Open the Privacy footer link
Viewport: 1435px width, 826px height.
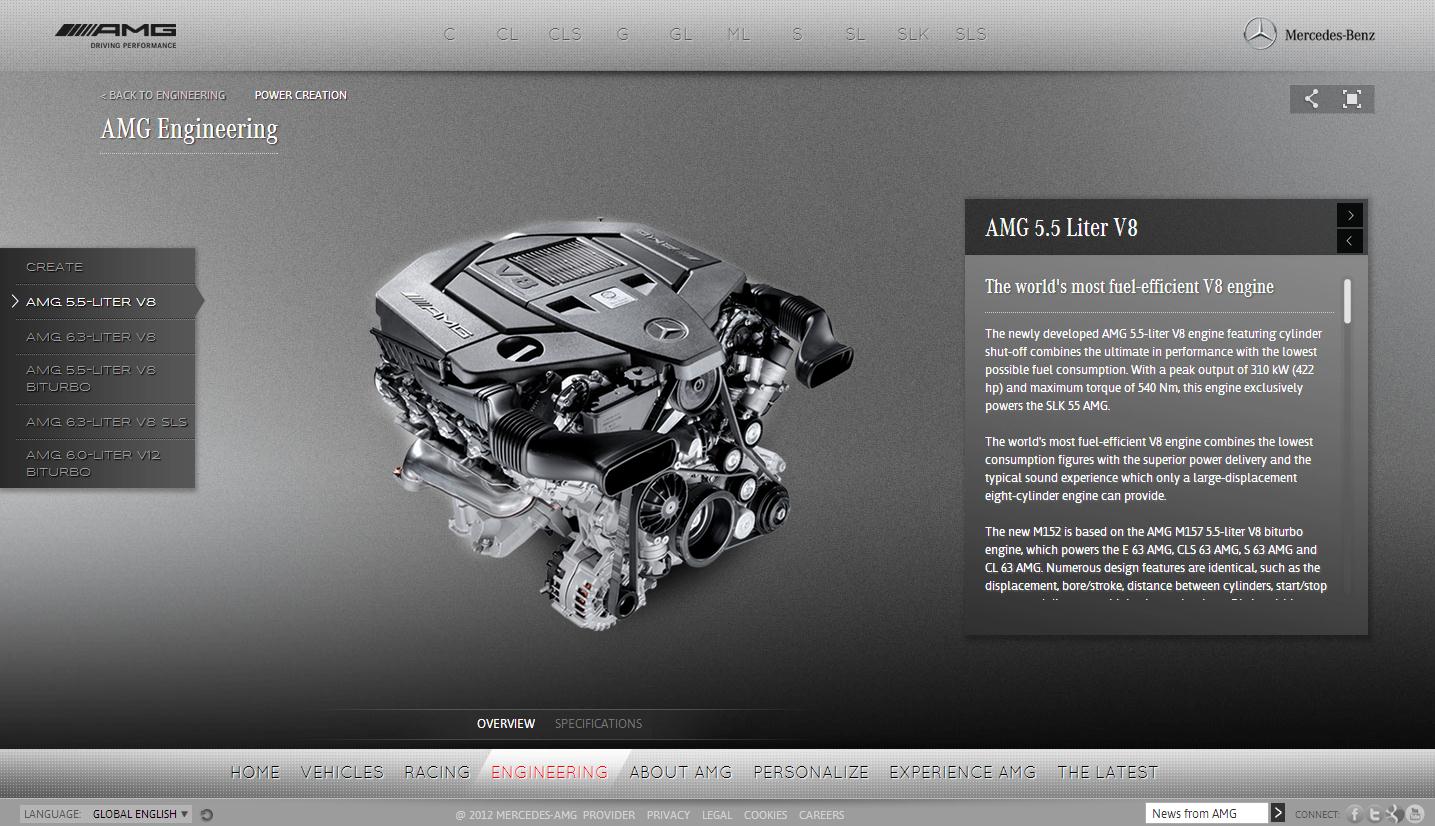[x=668, y=815]
